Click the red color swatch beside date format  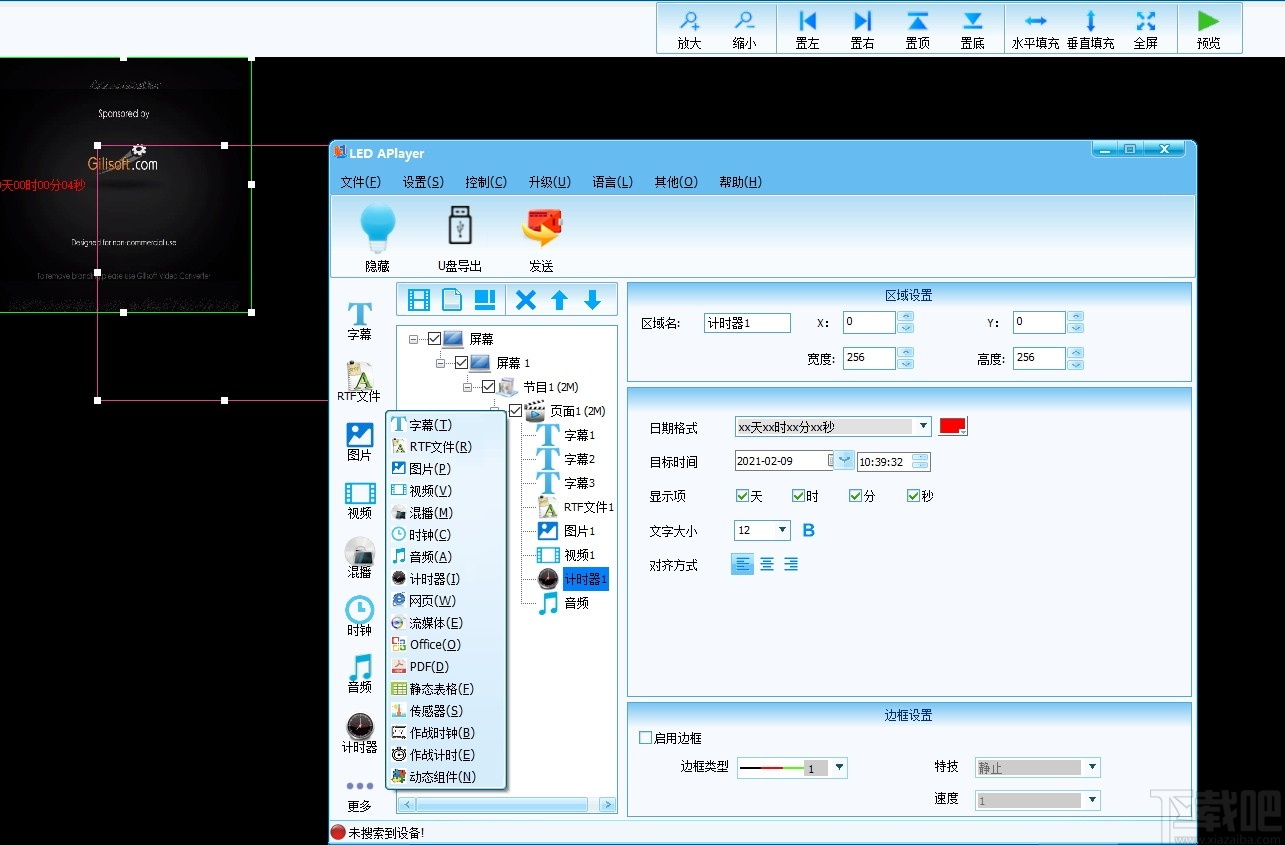pos(952,425)
